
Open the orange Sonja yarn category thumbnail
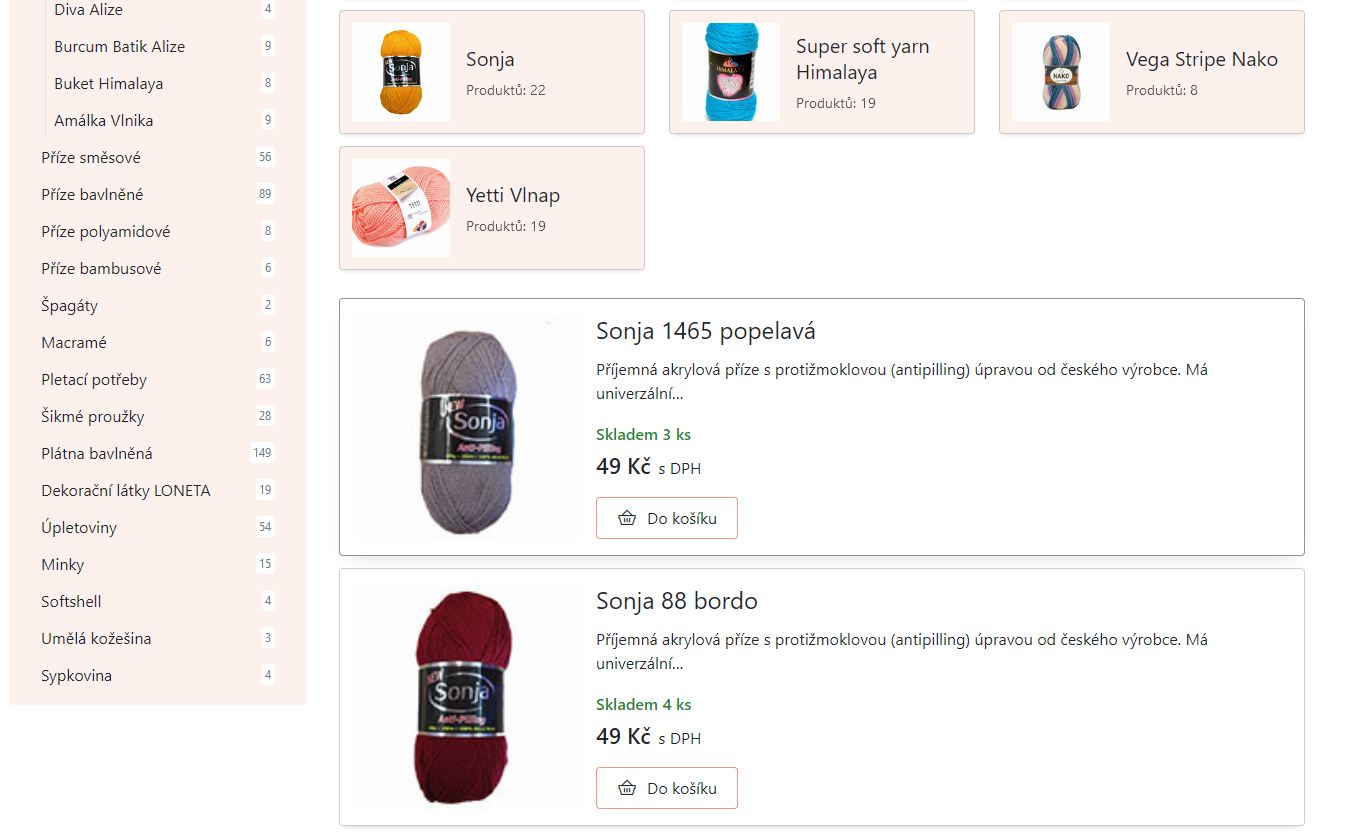click(x=401, y=72)
